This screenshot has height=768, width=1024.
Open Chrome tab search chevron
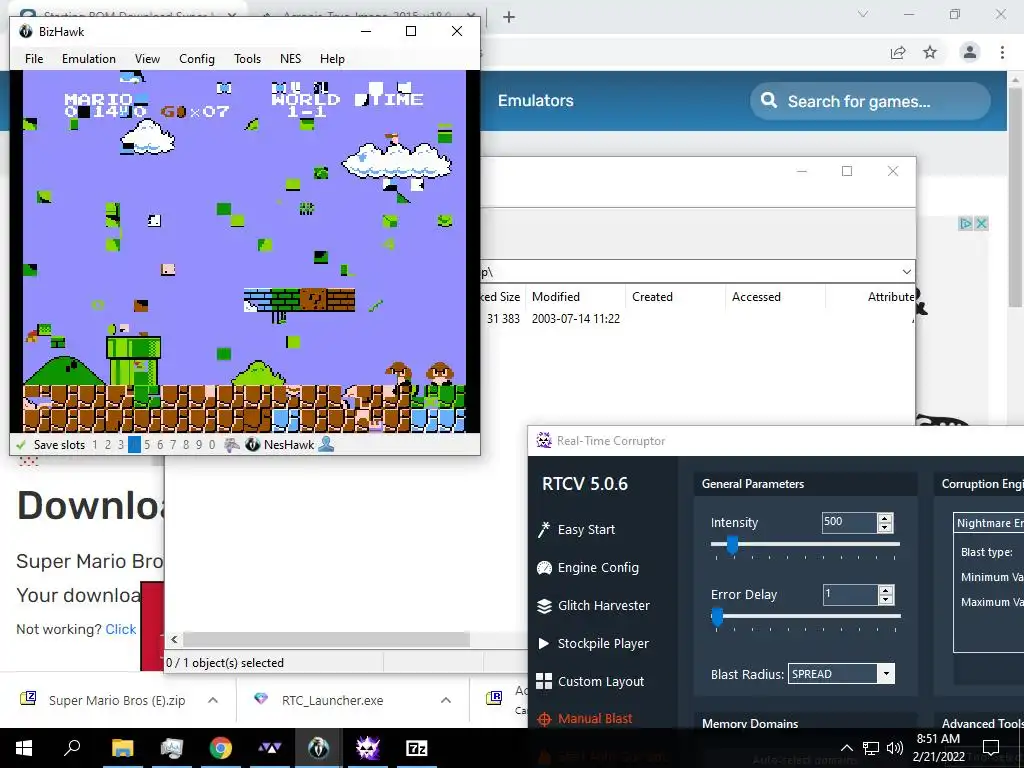863,14
